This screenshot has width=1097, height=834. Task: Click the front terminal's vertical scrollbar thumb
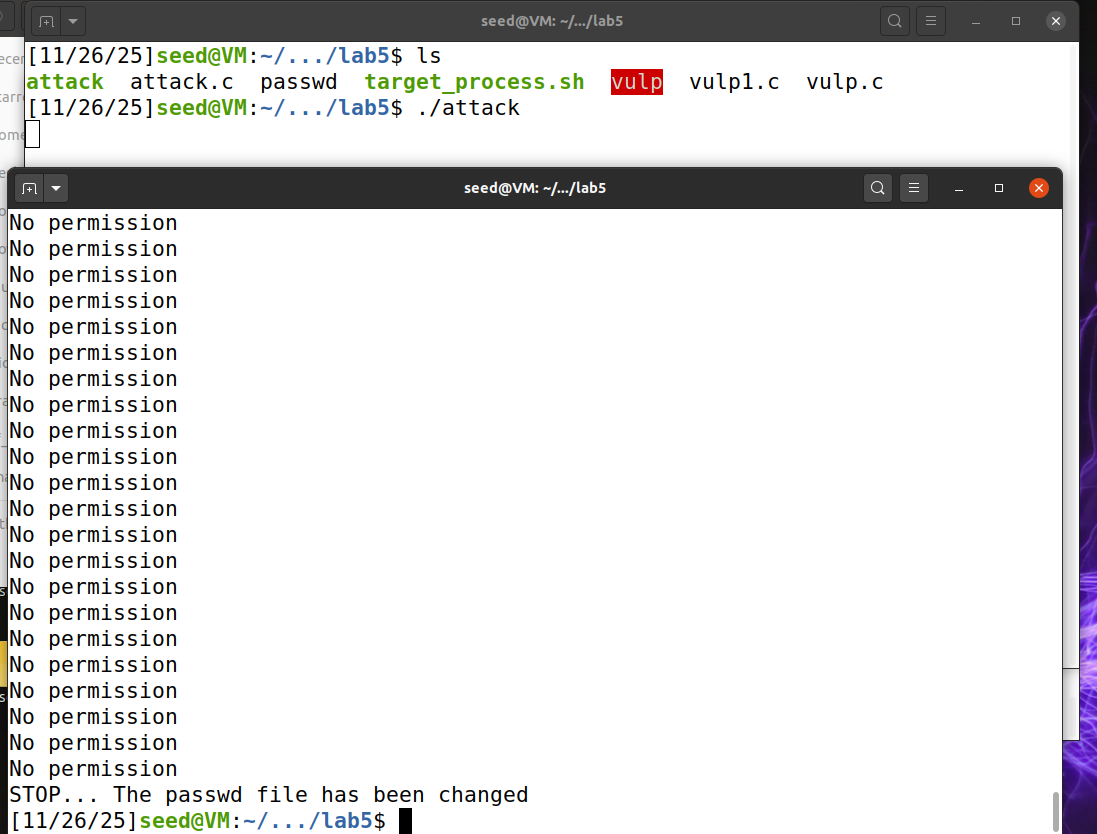click(1056, 812)
